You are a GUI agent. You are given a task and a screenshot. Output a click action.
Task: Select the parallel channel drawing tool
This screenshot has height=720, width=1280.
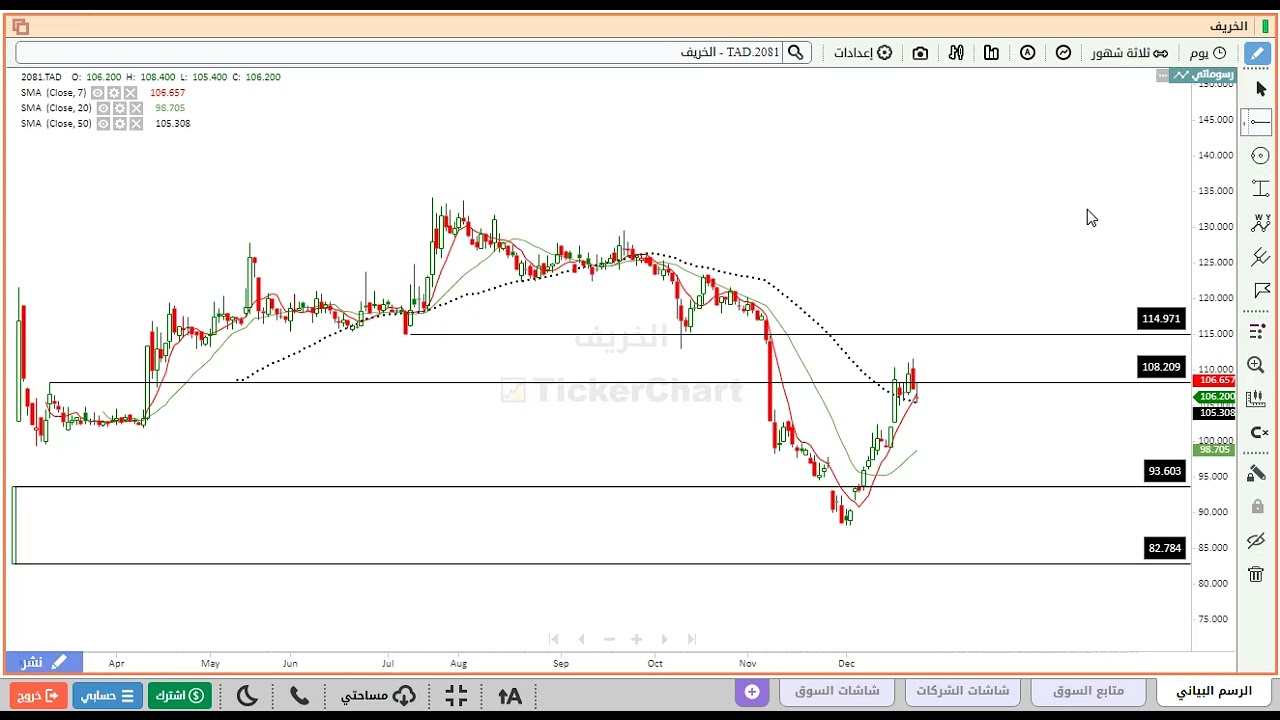point(1259,258)
